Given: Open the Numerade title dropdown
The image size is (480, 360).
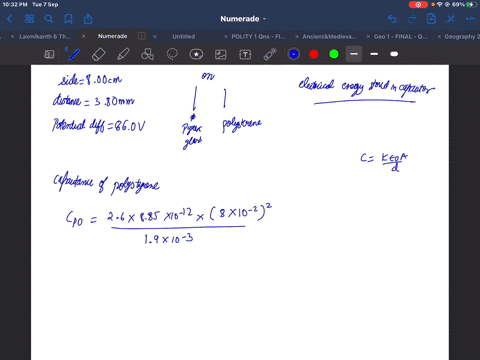Looking at the screenshot, I should coord(243,19).
